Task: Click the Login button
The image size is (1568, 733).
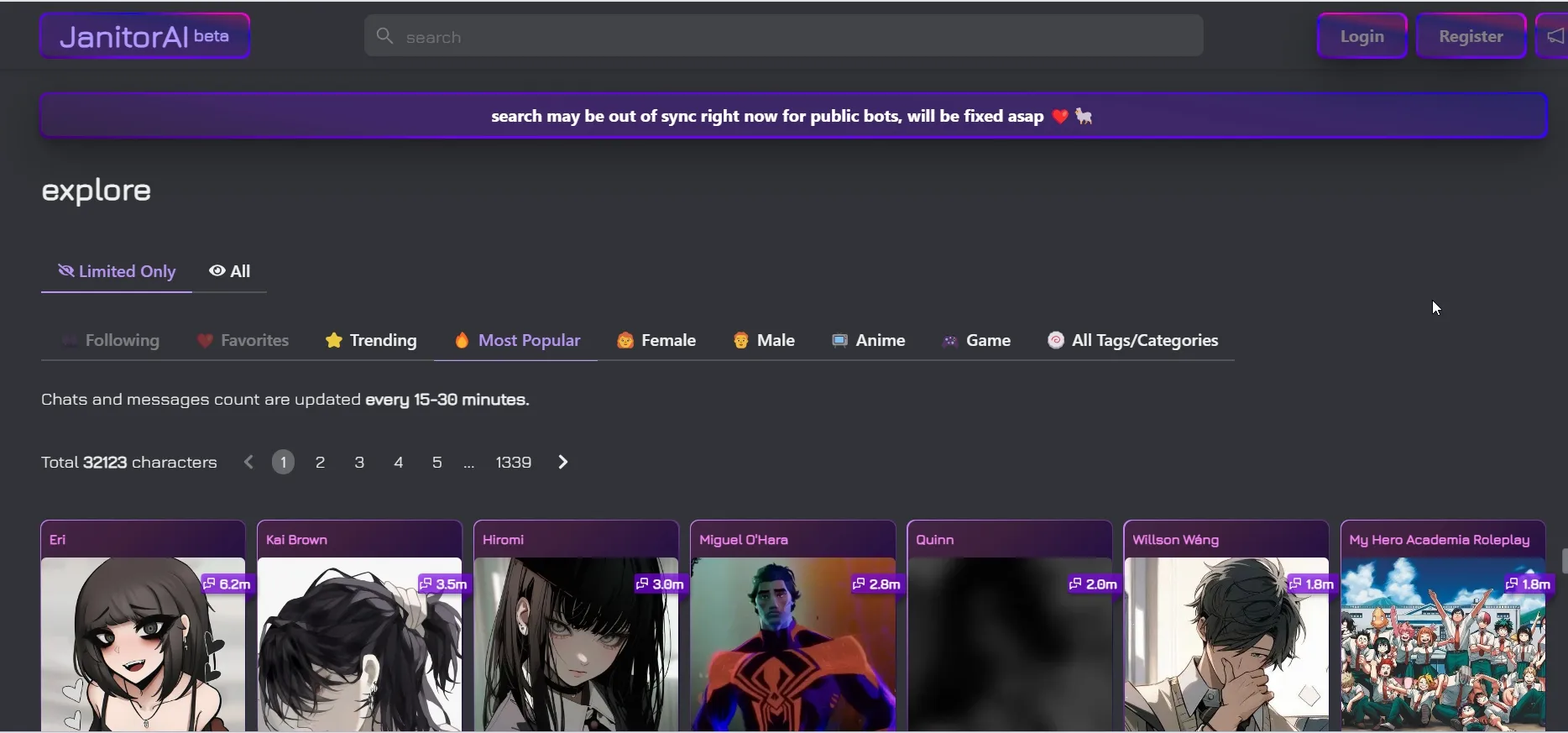Action: coord(1362,36)
